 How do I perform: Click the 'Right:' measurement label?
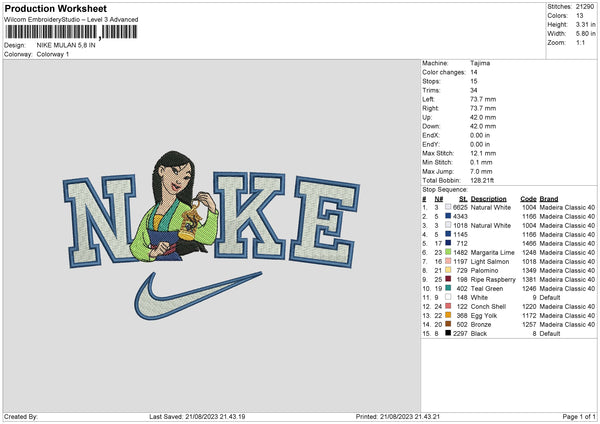[430, 108]
